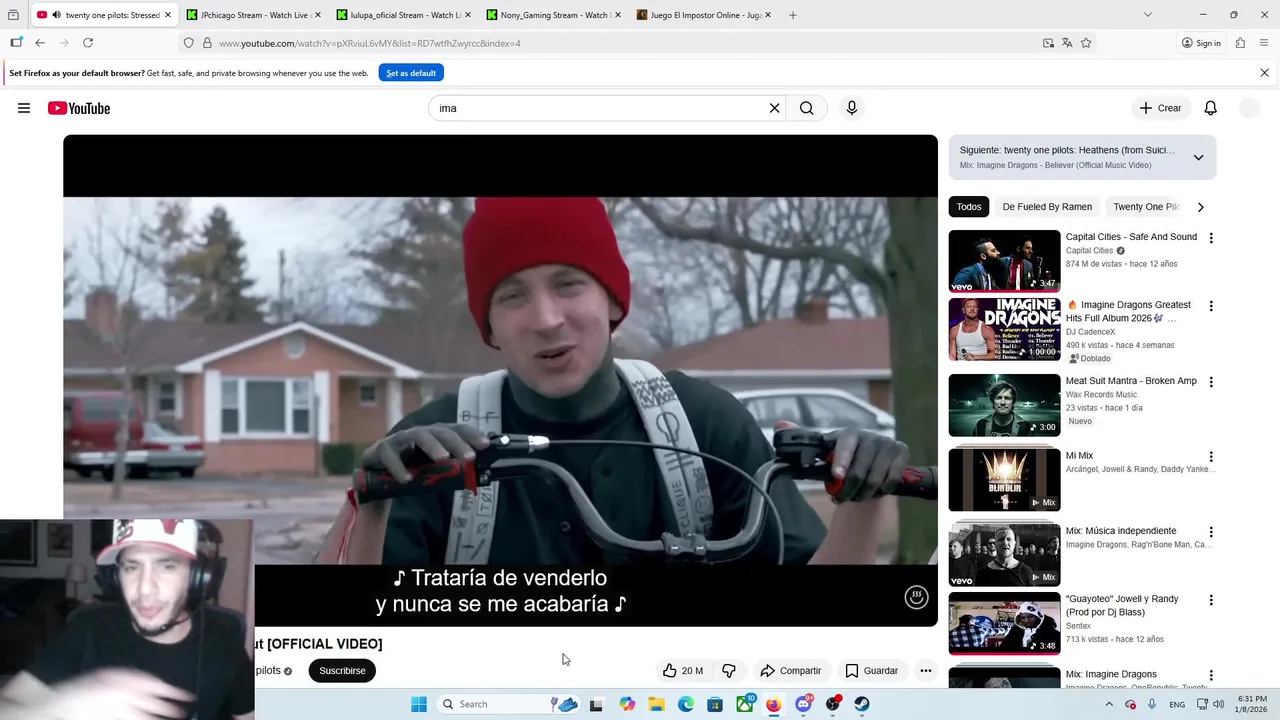Open the round icon on the video corner
The height and width of the screenshot is (720, 1280).
tap(916, 597)
